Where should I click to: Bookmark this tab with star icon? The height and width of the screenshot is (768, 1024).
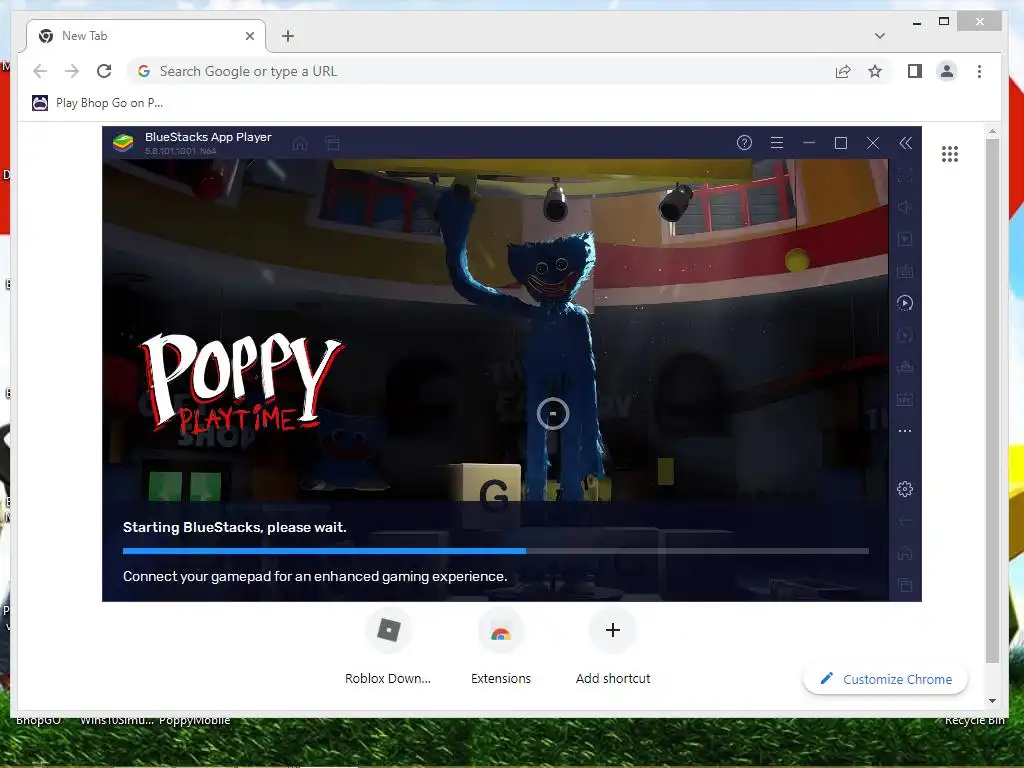[x=875, y=71]
